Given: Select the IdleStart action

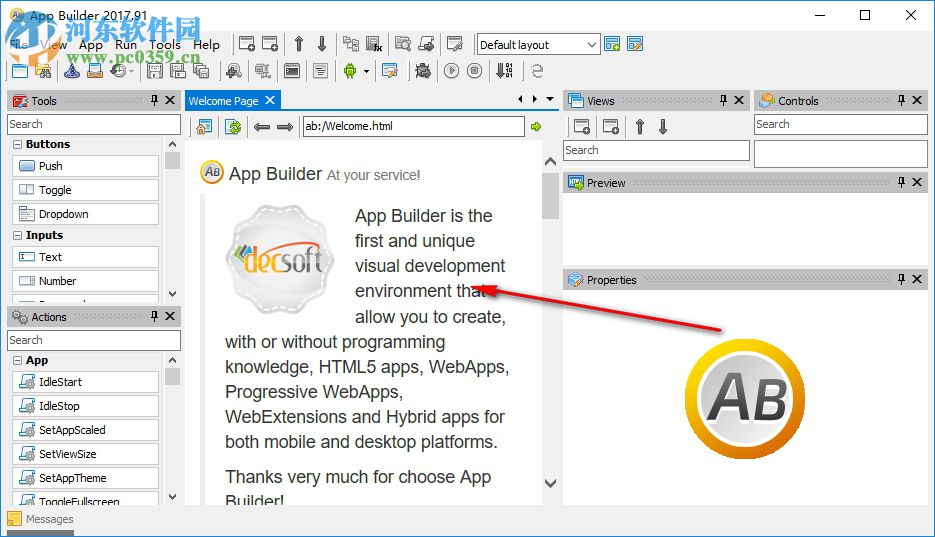Looking at the screenshot, I should (x=85, y=382).
